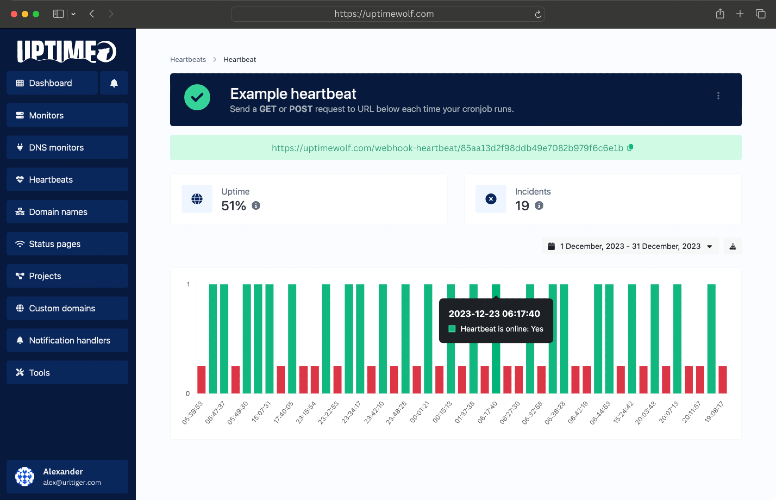776x500 pixels.
Task: Go to Status pages in the sidebar
Action: [x=67, y=244]
